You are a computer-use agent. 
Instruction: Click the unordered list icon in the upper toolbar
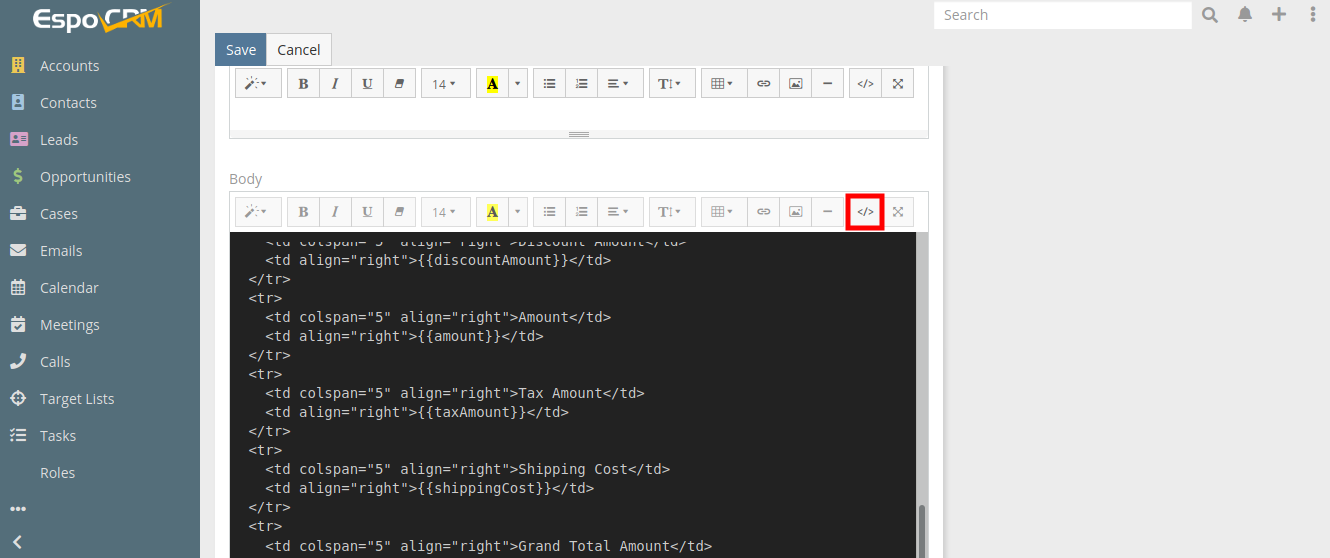point(549,84)
